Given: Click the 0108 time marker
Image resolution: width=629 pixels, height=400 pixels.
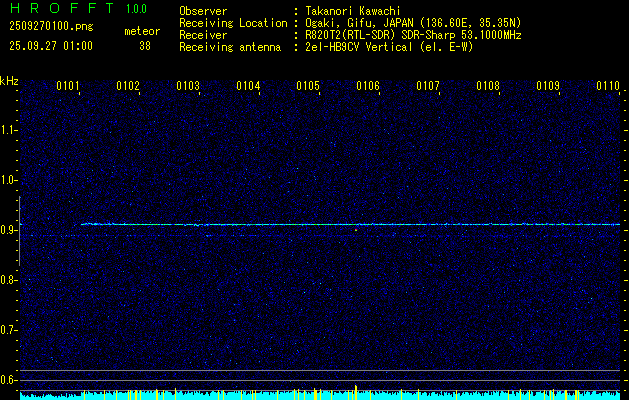Looking at the screenshot, I should 488,86.
